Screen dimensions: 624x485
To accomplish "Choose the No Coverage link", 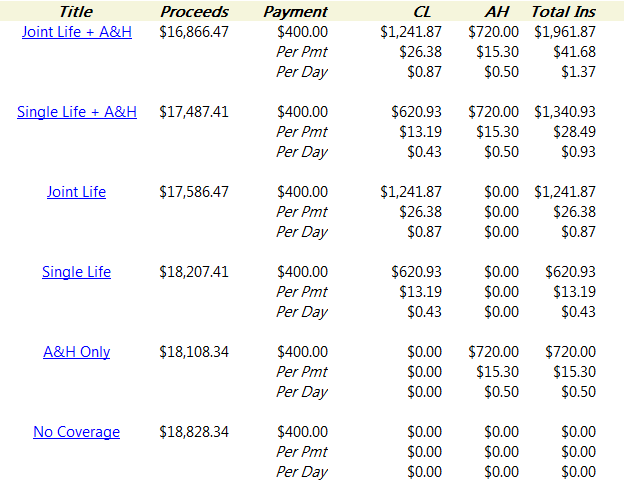I will pyautogui.click(x=76, y=432).
